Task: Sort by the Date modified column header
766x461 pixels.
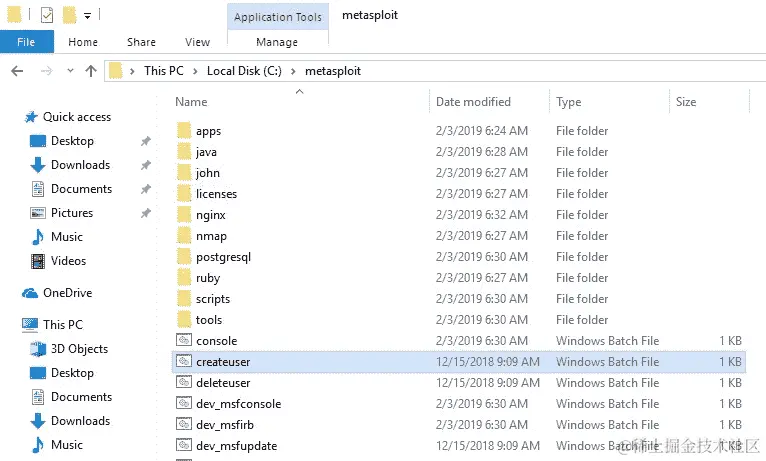Action: pyautogui.click(x=473, y=102)
